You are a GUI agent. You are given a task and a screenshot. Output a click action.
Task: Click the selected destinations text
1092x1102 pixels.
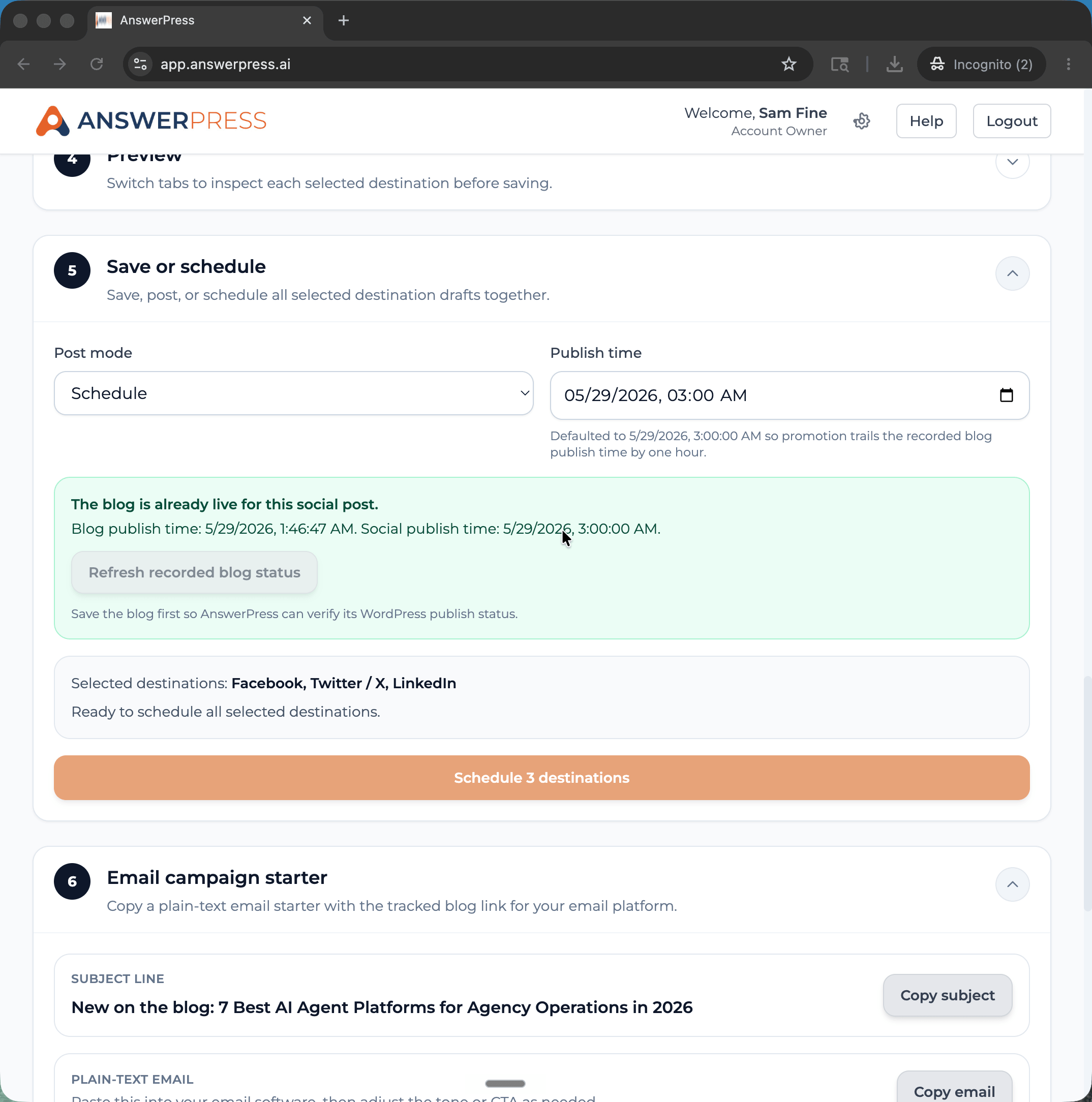[x=263, y=683]
